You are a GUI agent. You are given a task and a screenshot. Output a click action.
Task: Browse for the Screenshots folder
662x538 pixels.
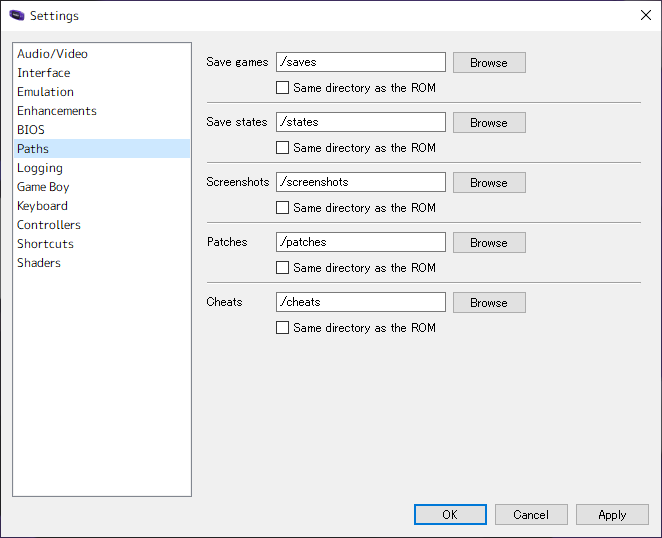(x=489, y=182)
